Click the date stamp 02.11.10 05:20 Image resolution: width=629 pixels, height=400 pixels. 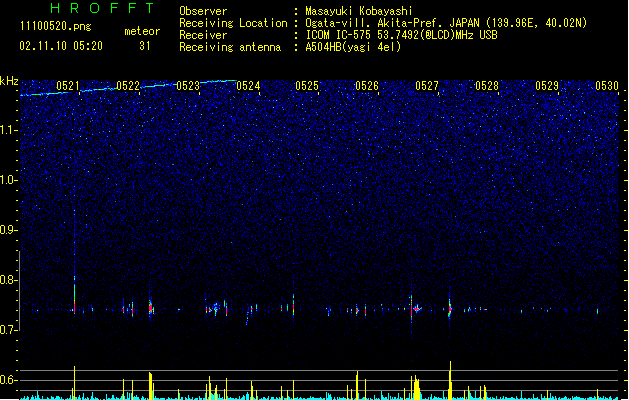[61, 46]
